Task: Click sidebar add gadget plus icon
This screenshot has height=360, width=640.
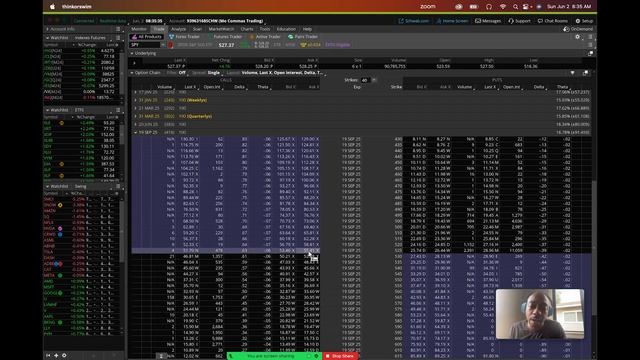Action: click(x=56, y=356)
